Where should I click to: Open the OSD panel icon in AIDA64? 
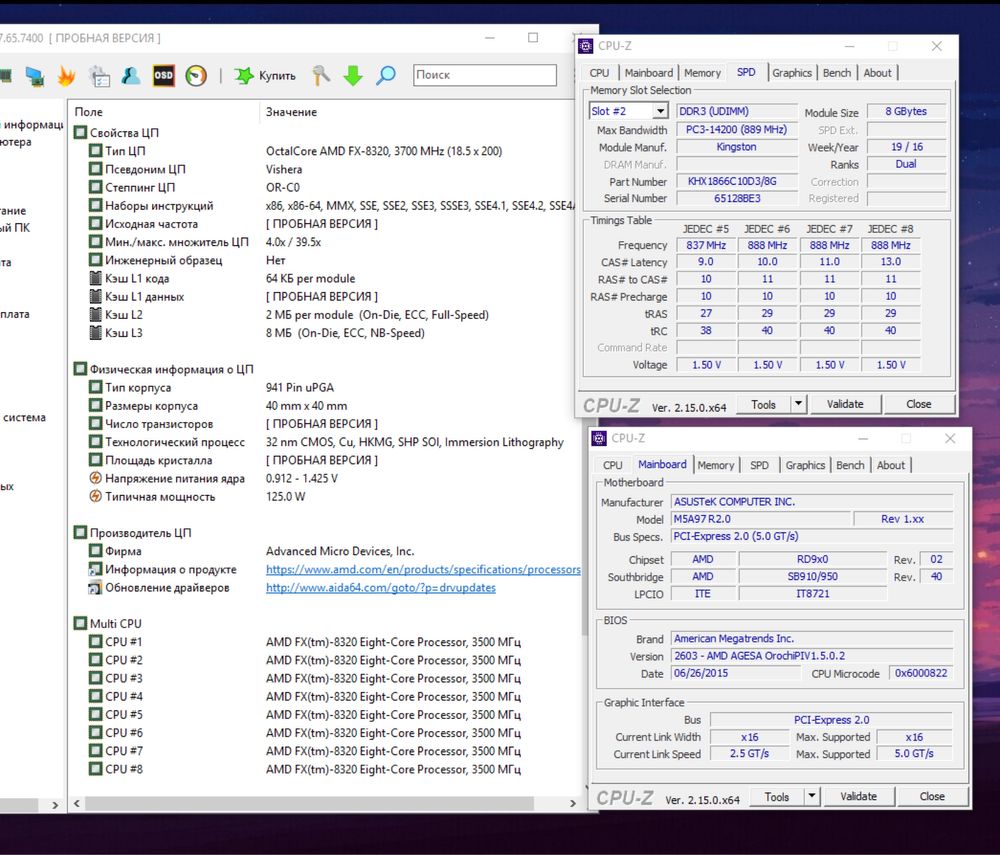pyautogui.click(x=163, y=75)
